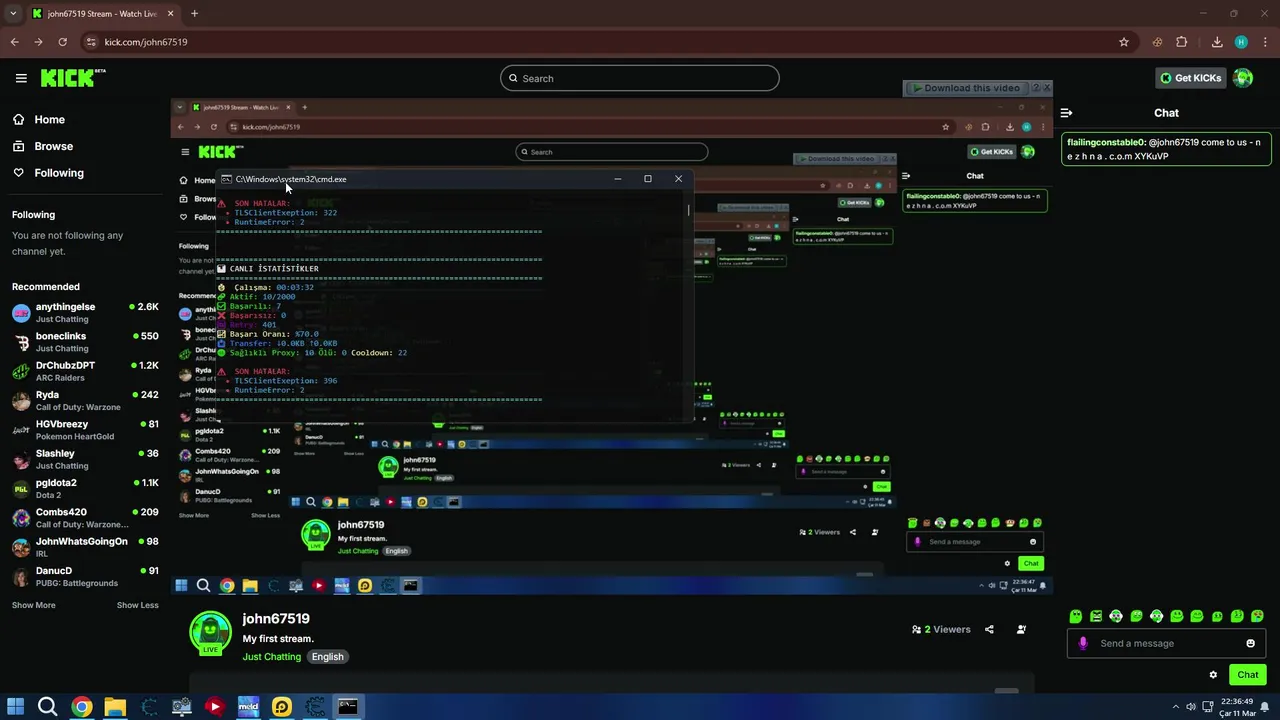
Task: Click the Download this video overlay button
Action: [965, 88]
